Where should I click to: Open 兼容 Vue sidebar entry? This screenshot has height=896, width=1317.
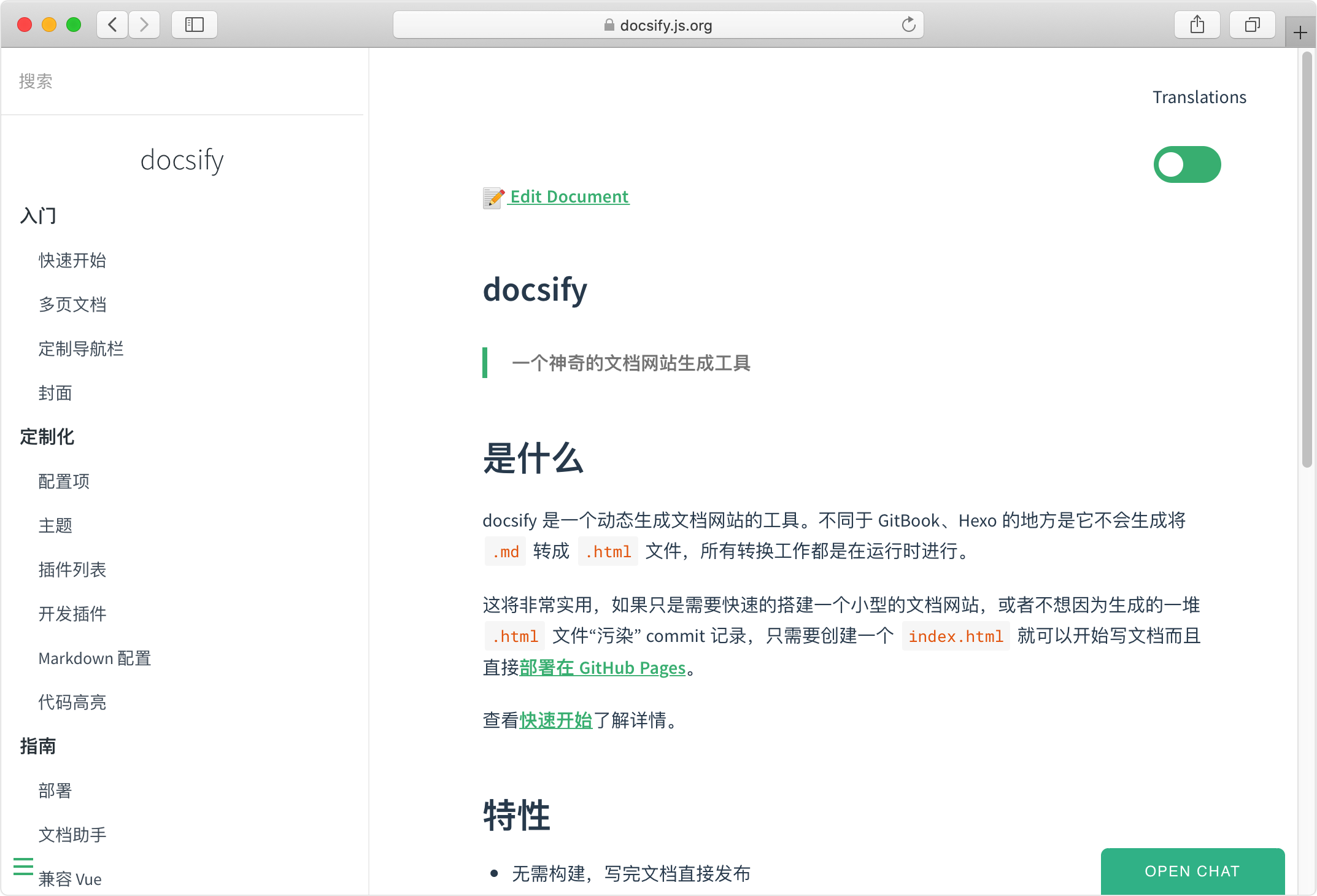[x=70, y=879]
